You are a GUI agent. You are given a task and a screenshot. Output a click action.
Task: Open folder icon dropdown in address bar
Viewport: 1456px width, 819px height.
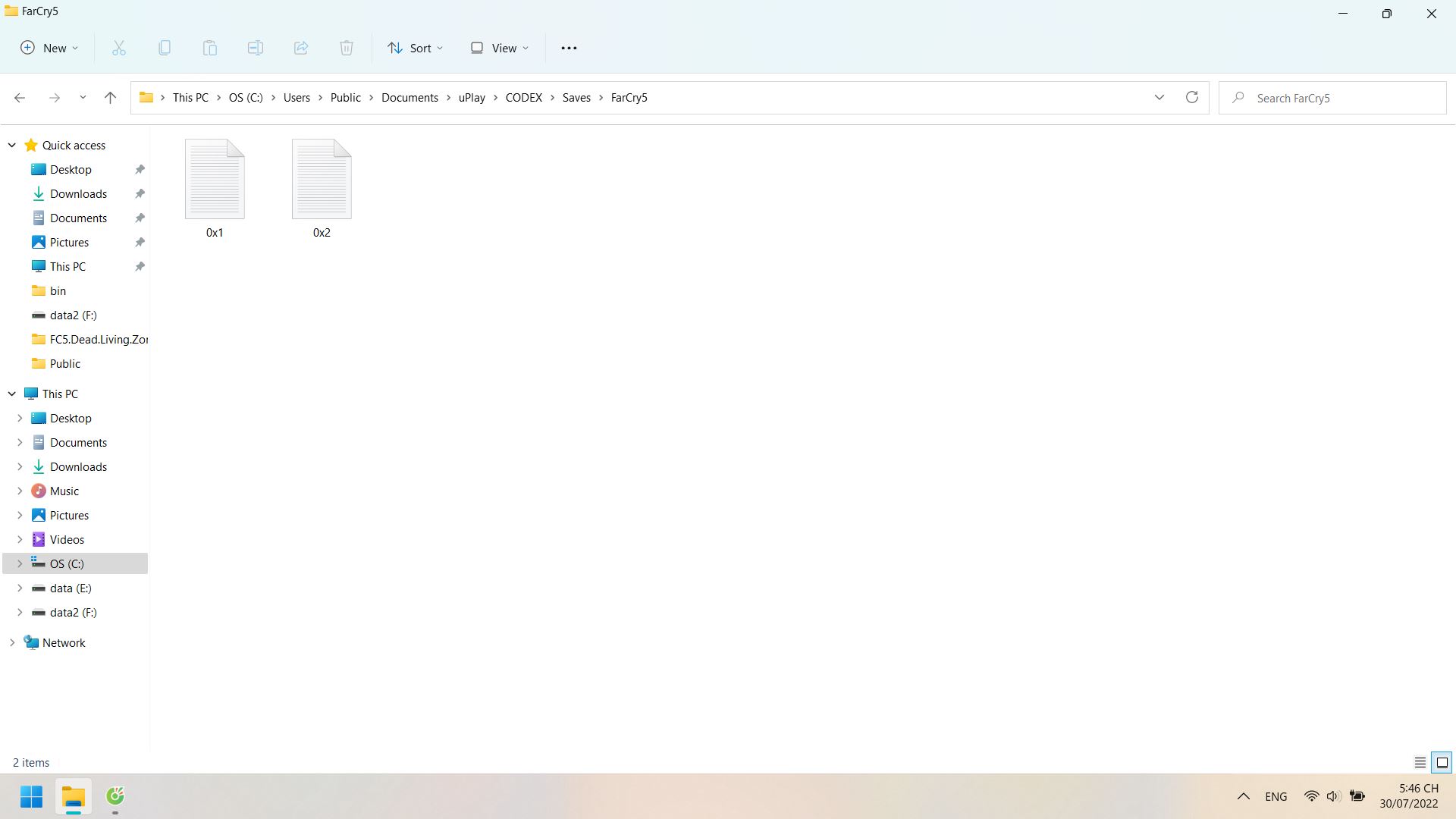click(x=146, y=98)
